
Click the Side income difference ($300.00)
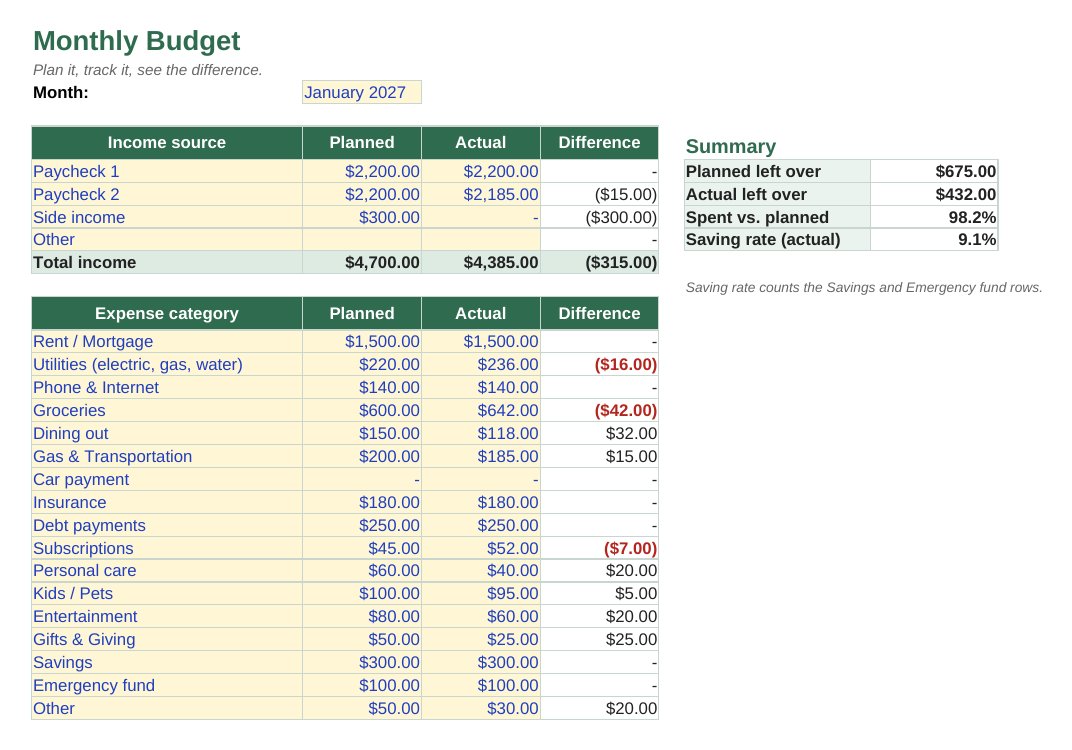[599, 217]
